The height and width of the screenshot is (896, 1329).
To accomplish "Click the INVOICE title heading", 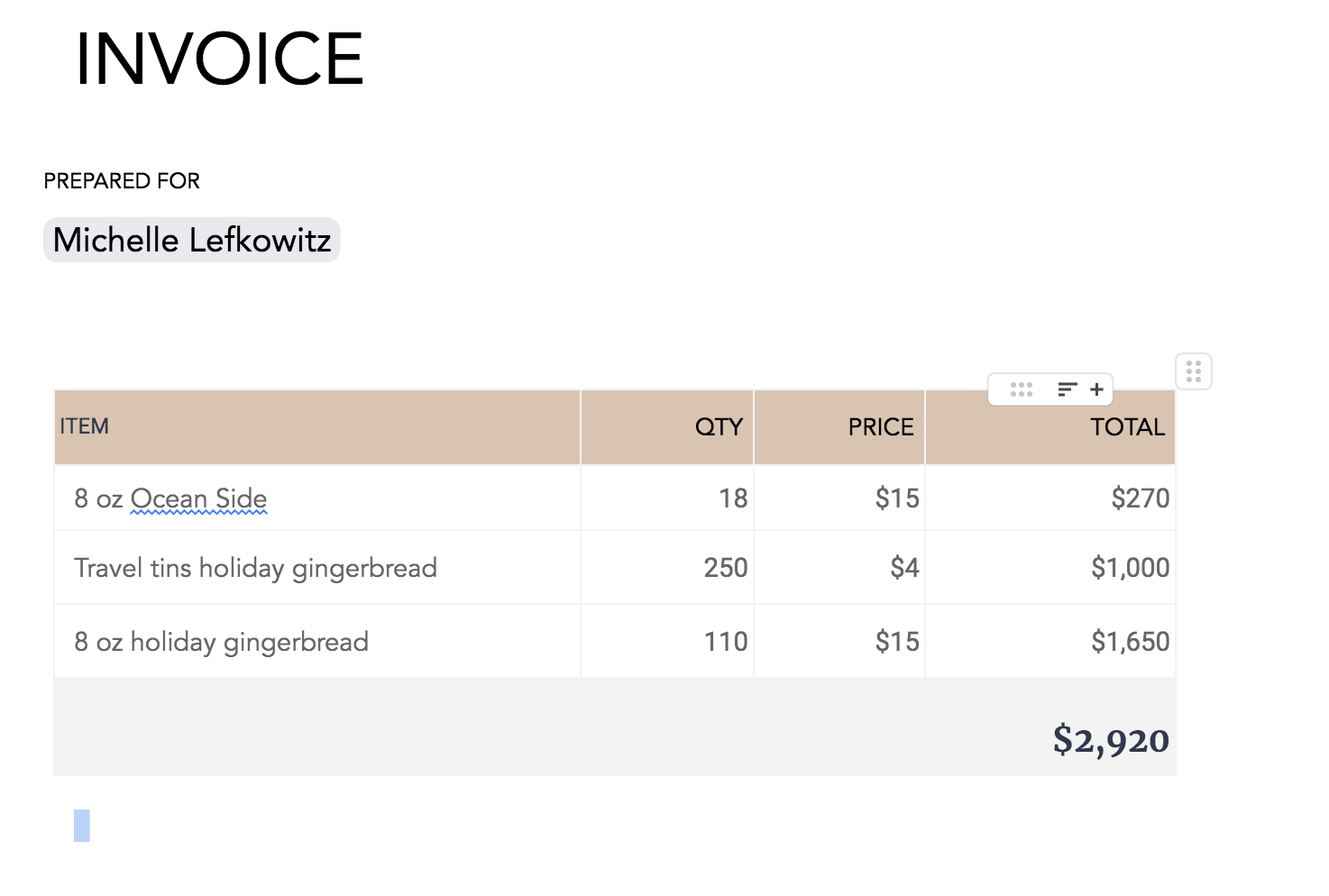I will 219,59.
